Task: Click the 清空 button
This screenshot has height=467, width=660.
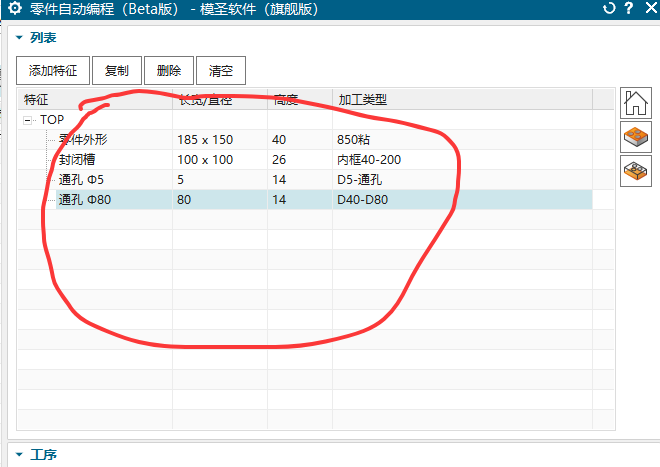Action: pos(221,70)
